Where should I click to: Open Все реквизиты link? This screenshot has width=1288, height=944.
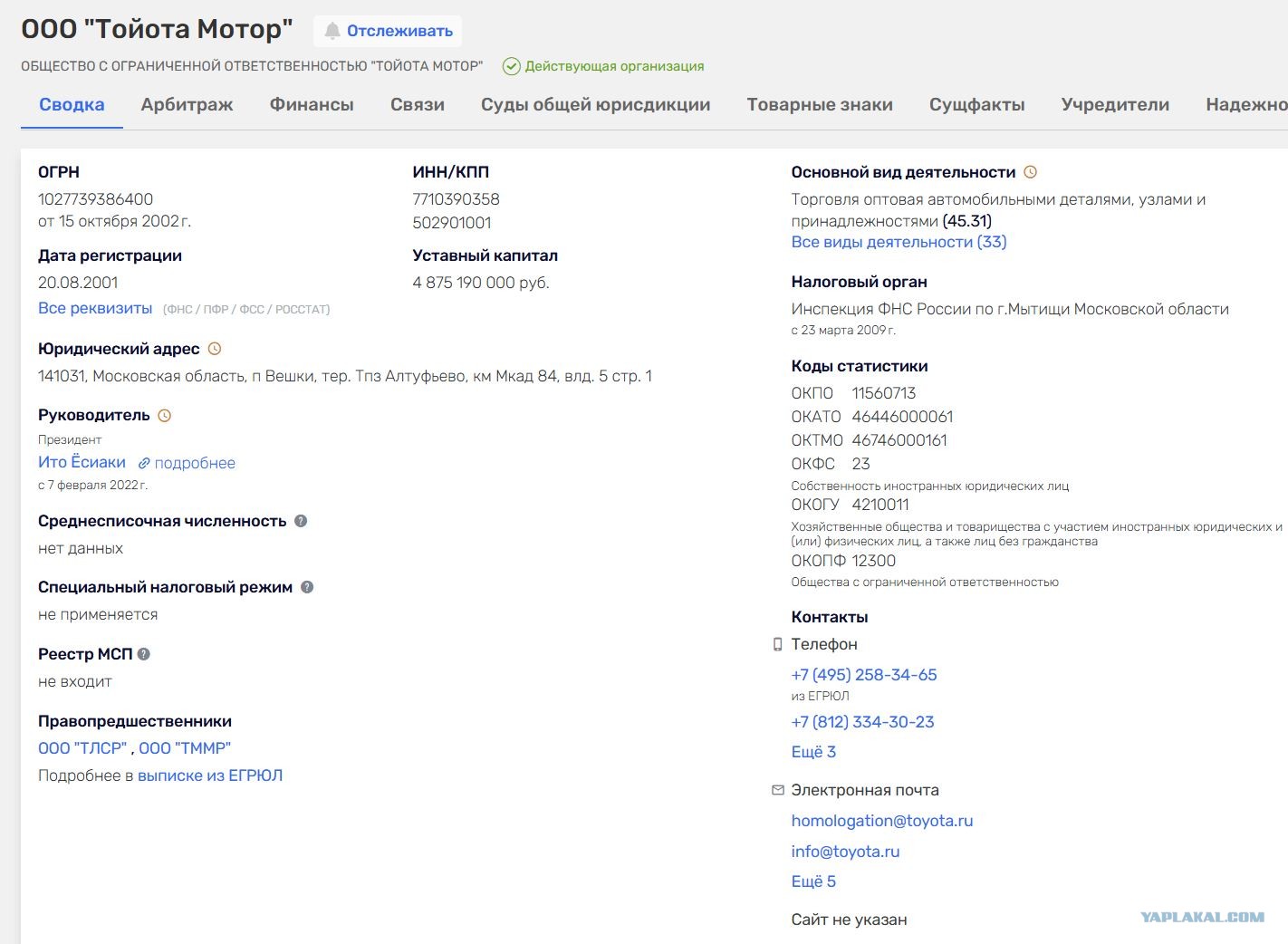95,308
